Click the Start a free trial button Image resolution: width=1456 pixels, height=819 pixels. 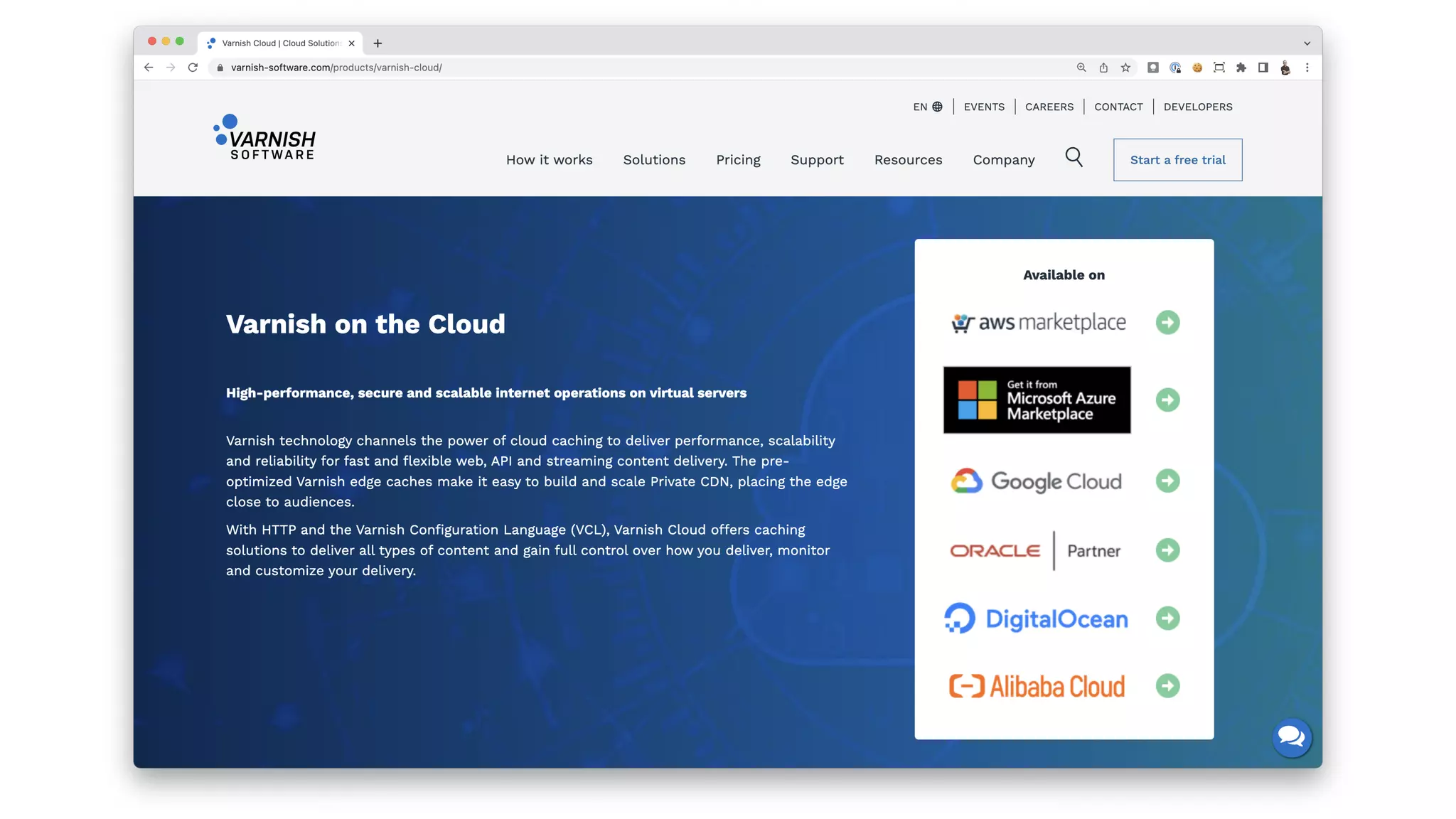pyautogui.click(x=1177, y=160)
